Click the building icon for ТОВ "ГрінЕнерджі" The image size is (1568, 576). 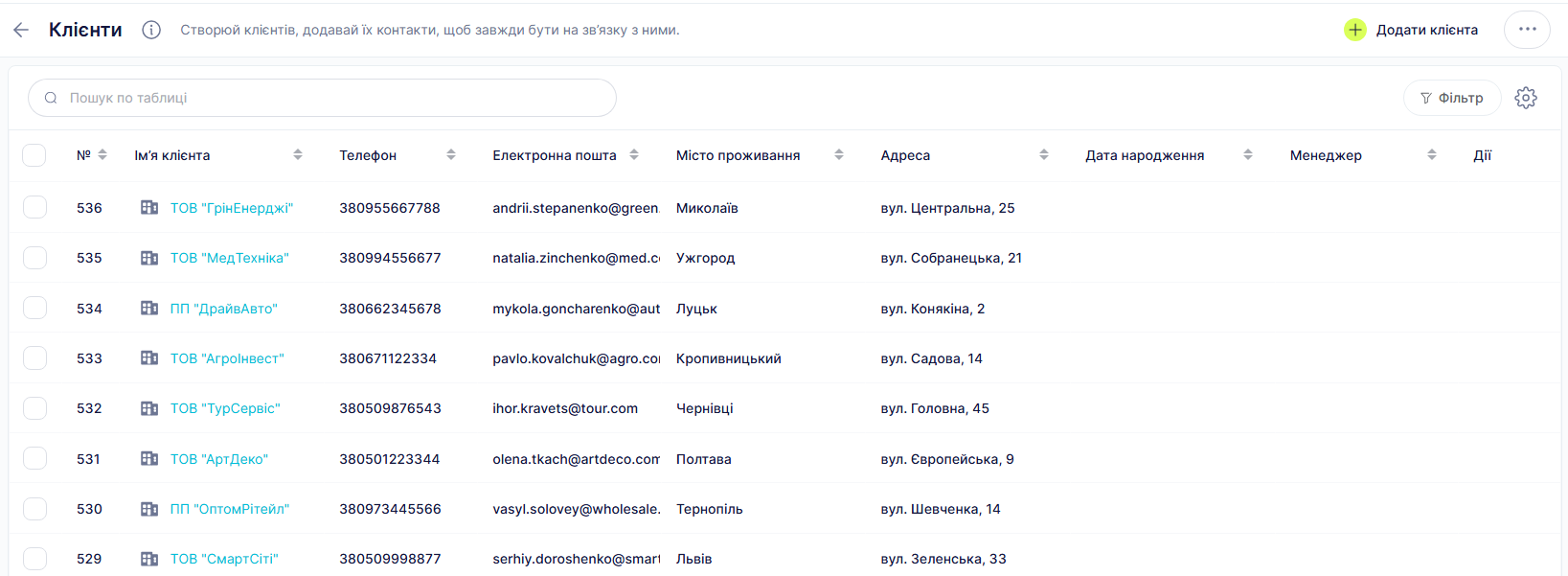click(149, 208)
